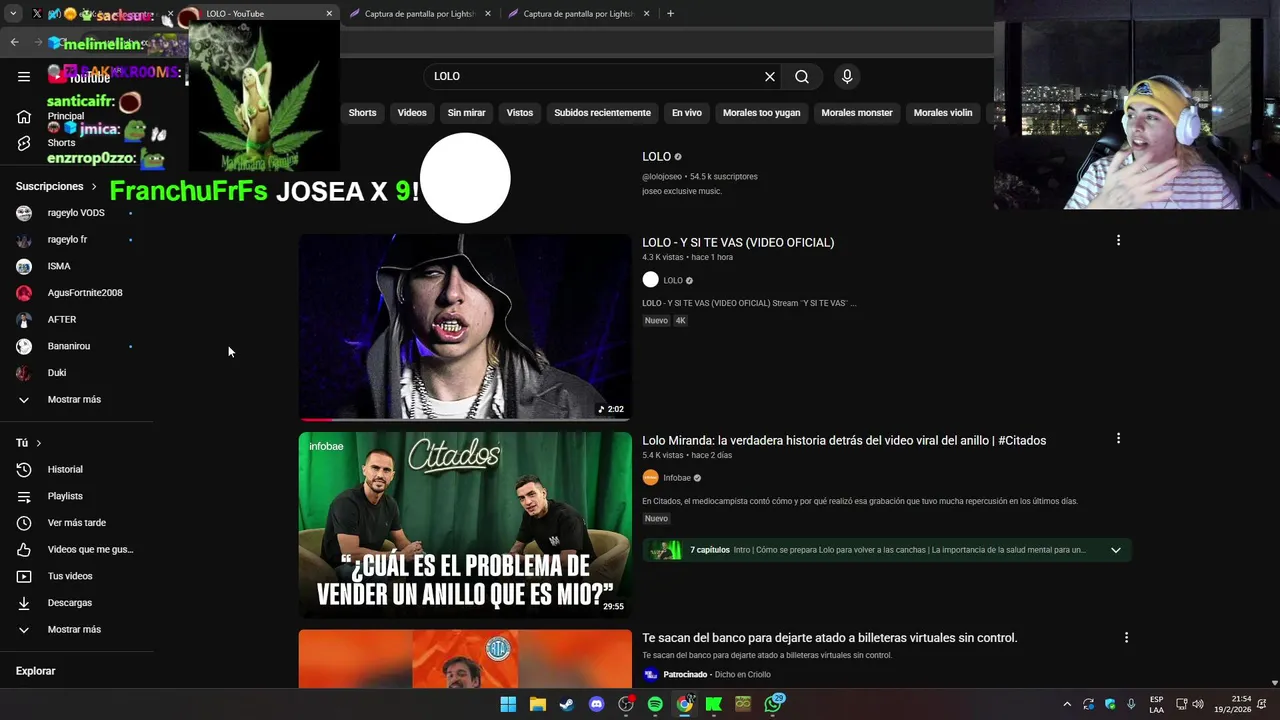Play the Y SI TE VAS thumbnail
Screen dimensions: 1280x720
(465, 327)
